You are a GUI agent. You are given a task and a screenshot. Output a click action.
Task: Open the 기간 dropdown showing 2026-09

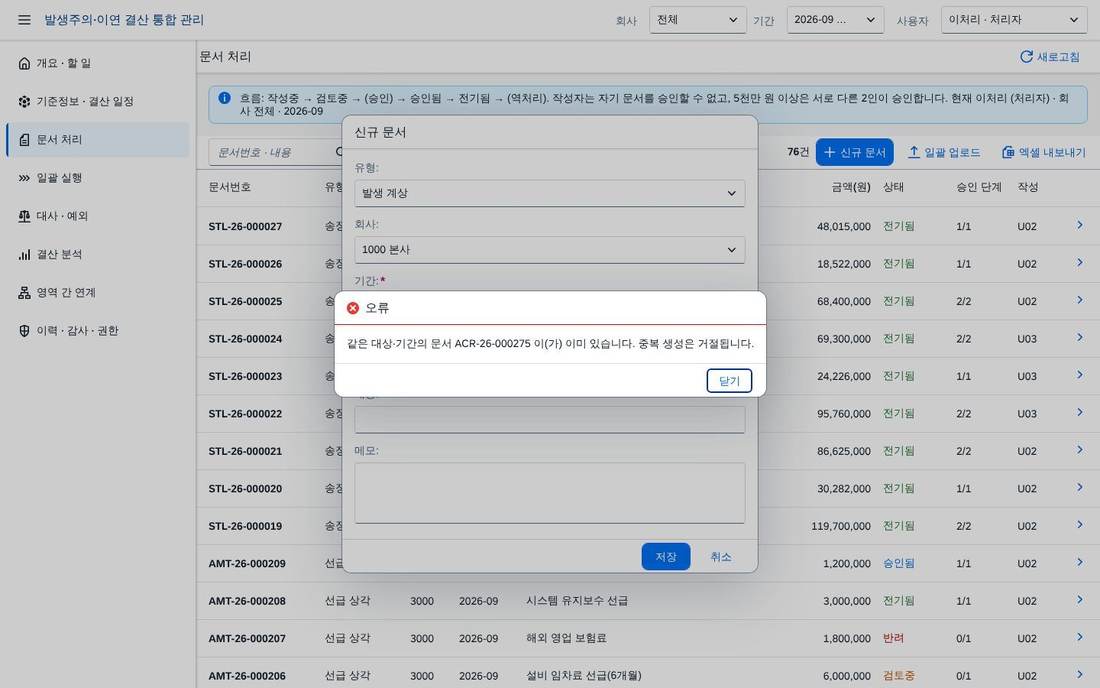point(835,20)
